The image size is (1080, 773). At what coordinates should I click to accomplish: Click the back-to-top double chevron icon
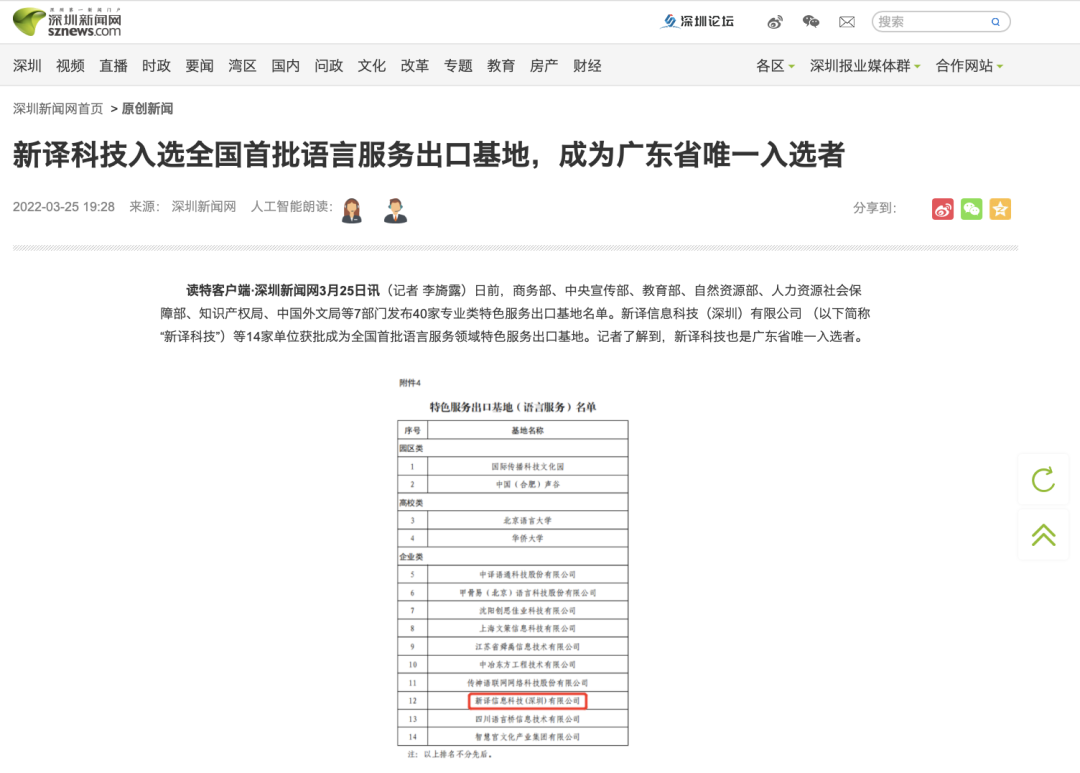click(x=1043, y=534)
